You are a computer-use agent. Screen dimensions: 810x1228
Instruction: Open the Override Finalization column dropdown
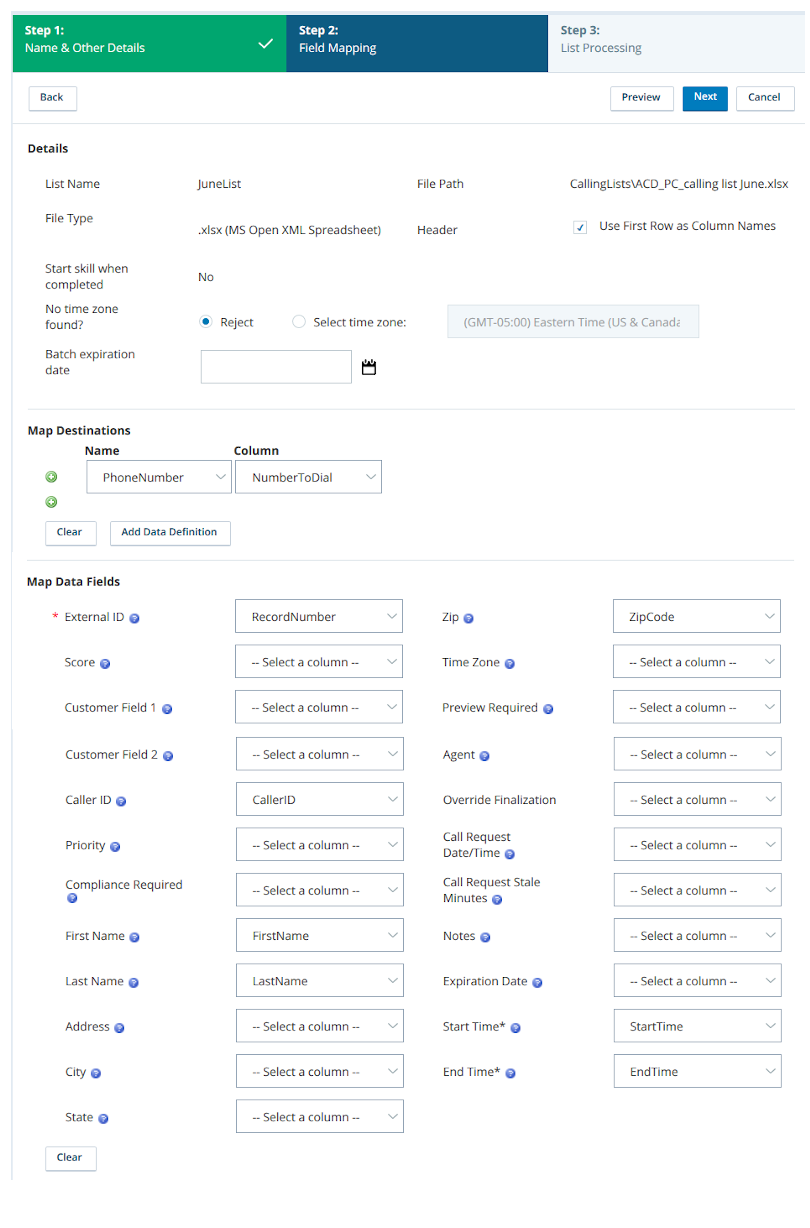coord(697,800)
